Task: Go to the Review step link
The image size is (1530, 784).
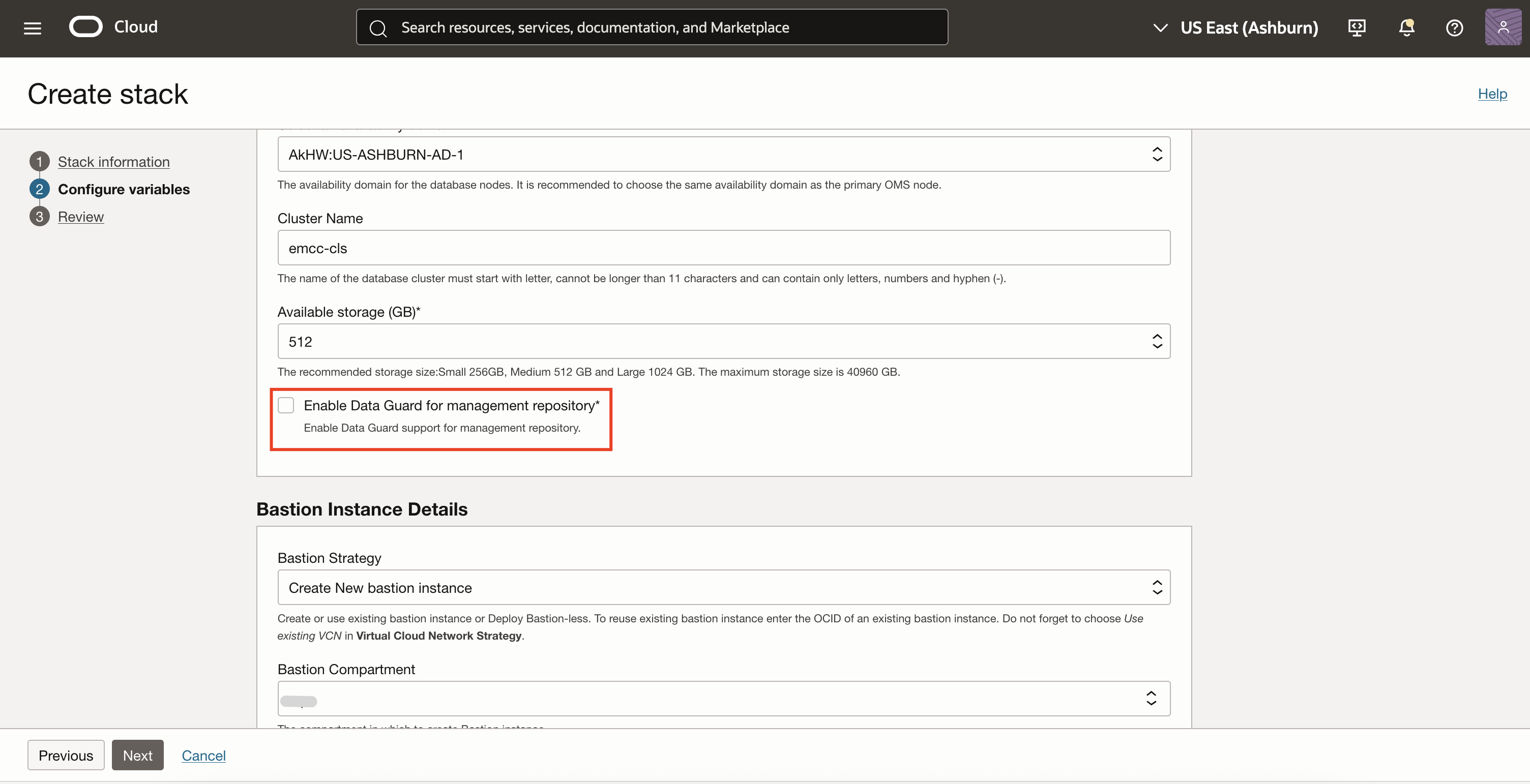Action: coord(81,217)
